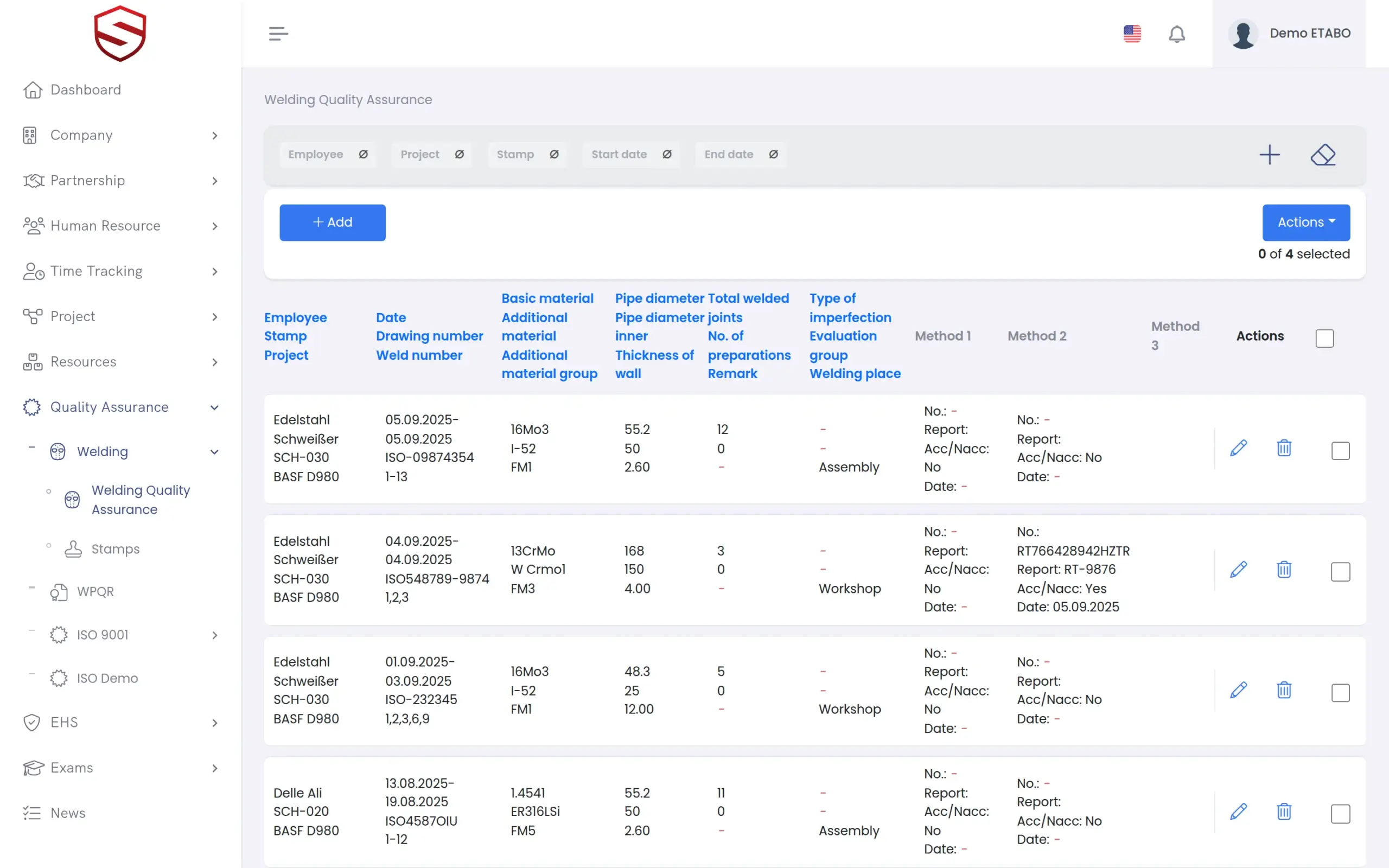Screen dimensions: 1389x868
Task: Collapse the Quality Assurance section
Action: [x=120, y=407]
